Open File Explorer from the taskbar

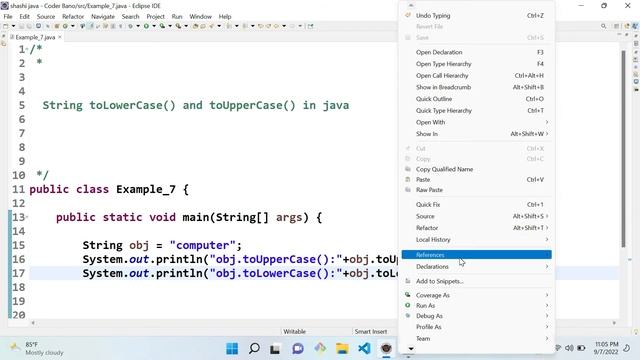tap(342, 348)
